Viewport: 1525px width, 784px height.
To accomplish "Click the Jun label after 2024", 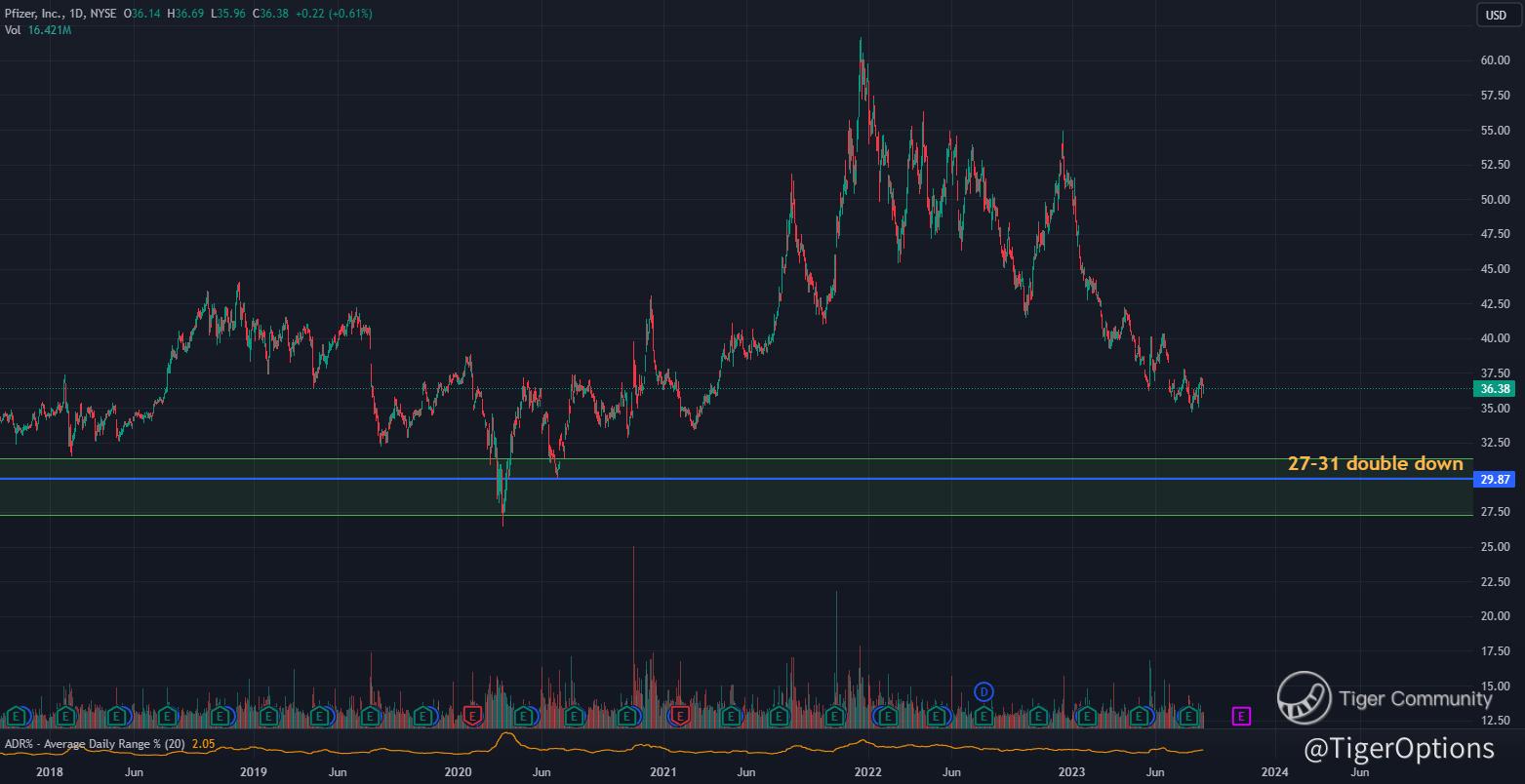I will pos(1359,772).
